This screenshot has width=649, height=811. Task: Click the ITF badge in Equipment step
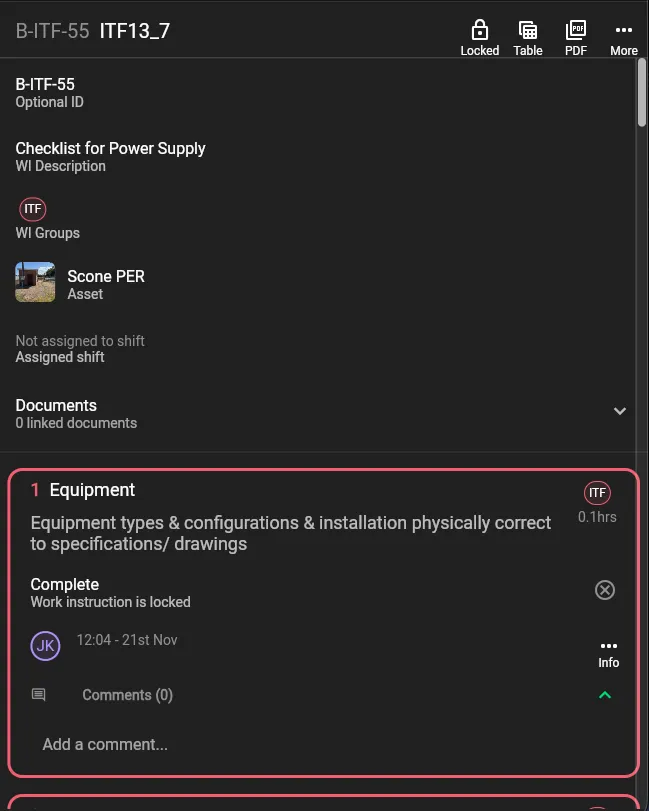[x=597, y=493]
